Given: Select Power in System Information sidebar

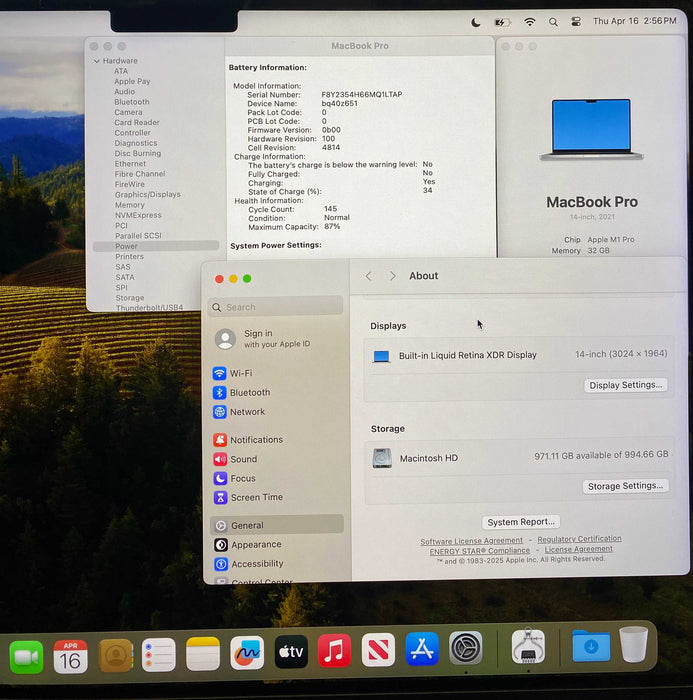Looking at the screenshot, I should click(156, 246).
